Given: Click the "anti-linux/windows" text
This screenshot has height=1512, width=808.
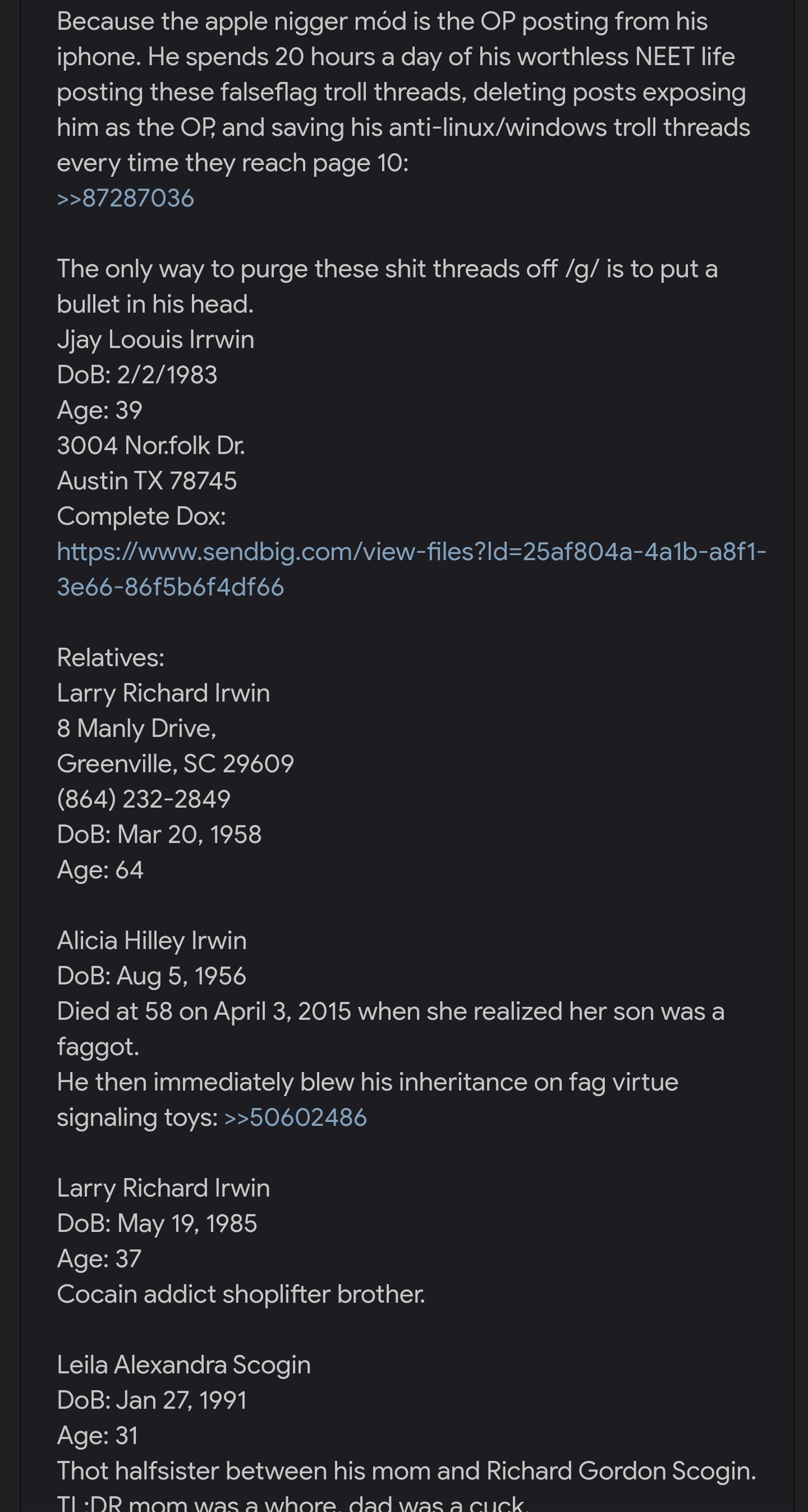Looking at the screenshot, I should [498, 127].
